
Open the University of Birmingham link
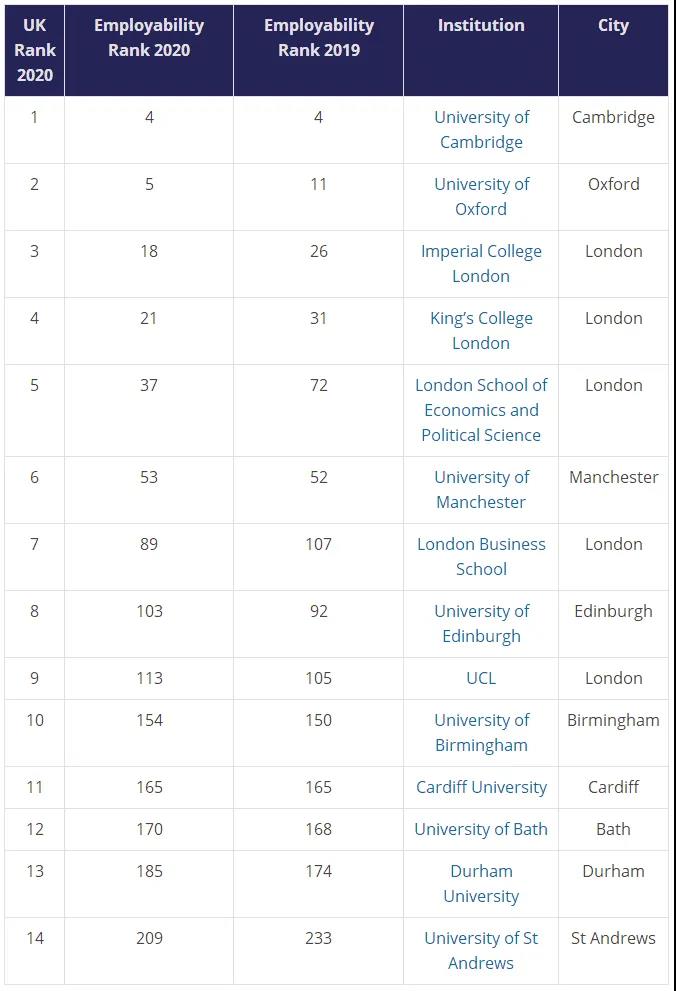tap(481, 733)
